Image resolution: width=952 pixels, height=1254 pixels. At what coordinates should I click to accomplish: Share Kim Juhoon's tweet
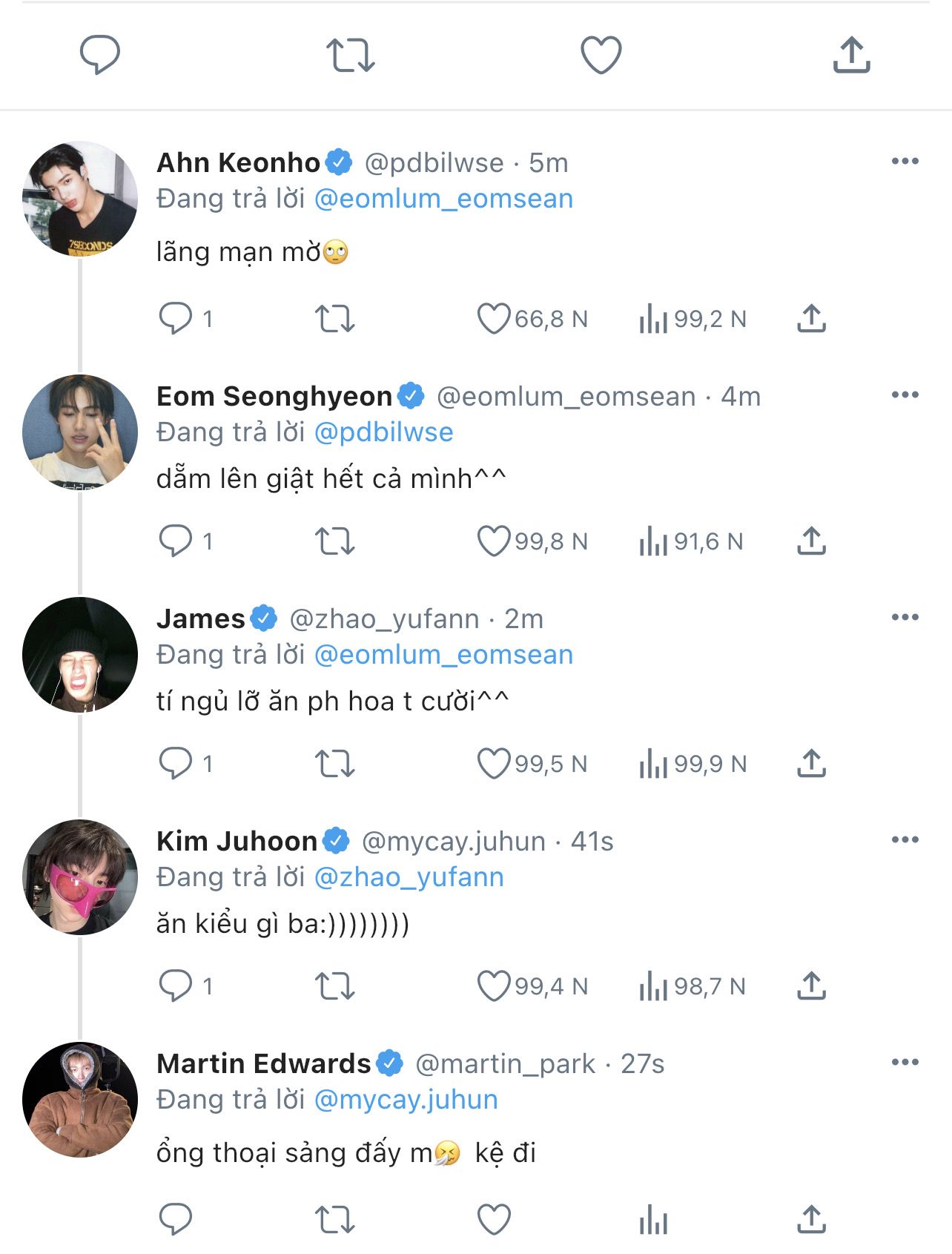point(811,986)
